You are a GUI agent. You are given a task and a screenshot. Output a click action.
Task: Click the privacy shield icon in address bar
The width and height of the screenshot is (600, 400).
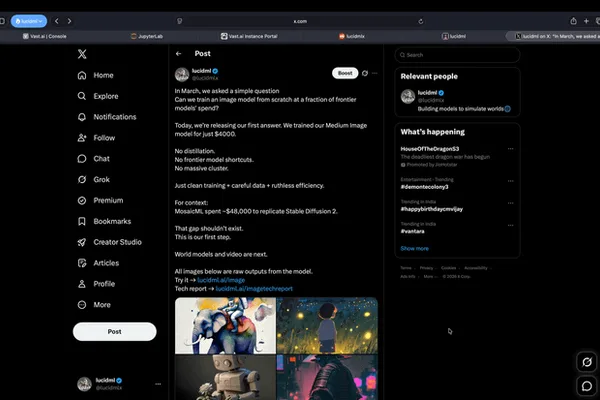(x=179, y=21)
